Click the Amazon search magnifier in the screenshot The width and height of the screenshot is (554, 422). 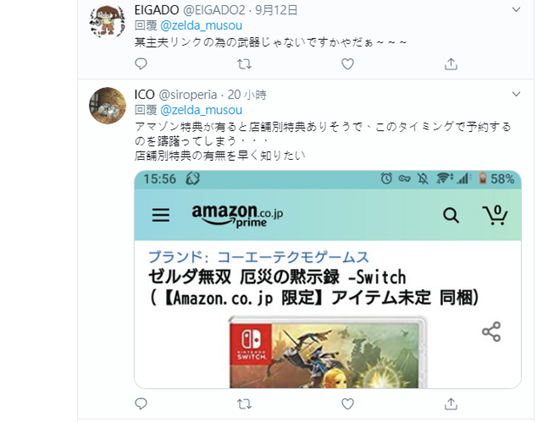(x=451, y=215)
